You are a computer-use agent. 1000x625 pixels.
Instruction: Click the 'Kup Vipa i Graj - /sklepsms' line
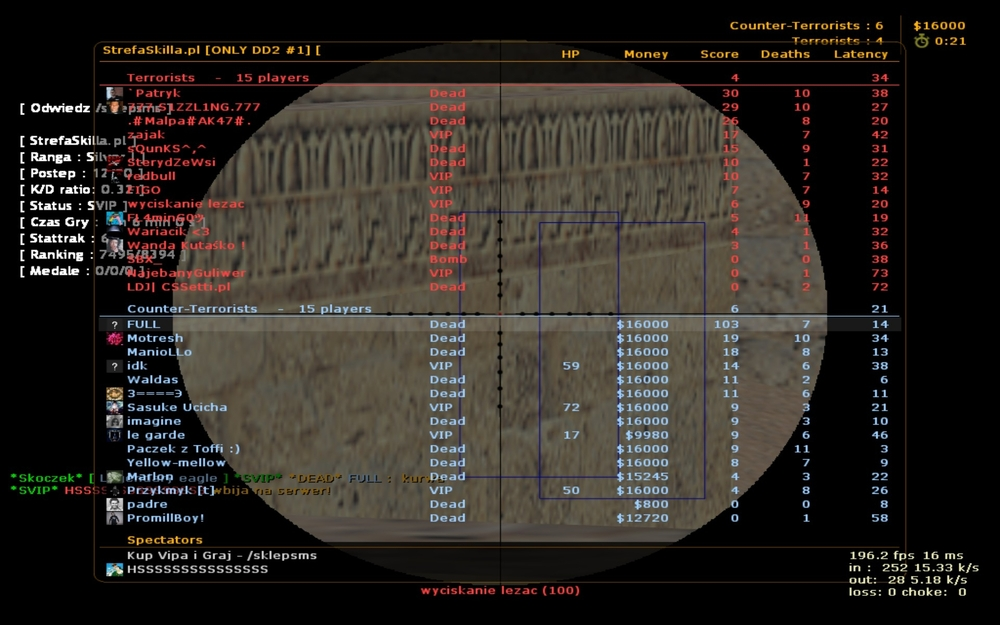click(221, 555)
